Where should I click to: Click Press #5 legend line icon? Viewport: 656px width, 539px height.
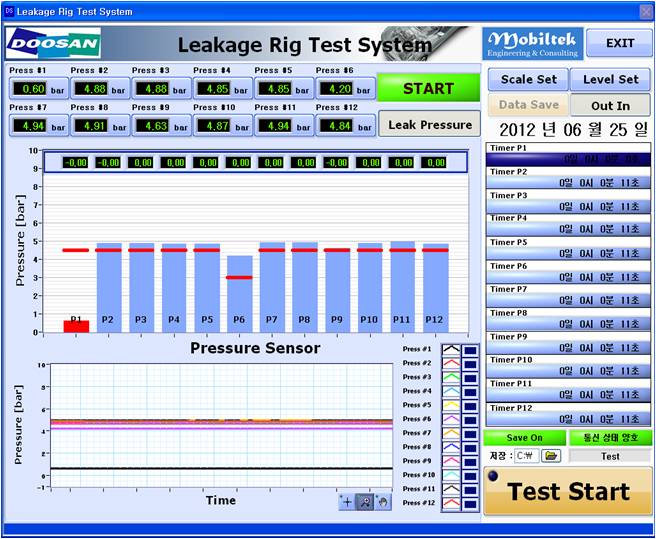click(x=451, y=405)
